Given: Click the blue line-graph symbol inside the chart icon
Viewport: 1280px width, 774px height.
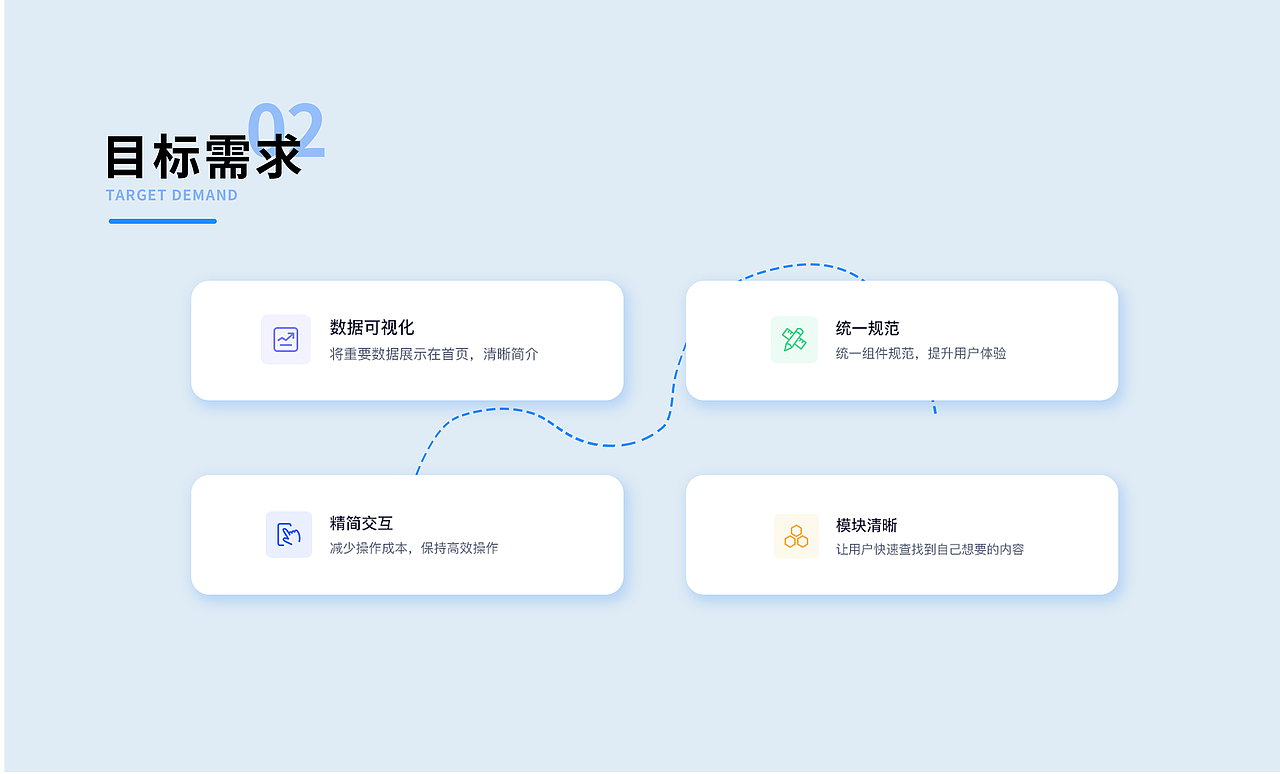Looking at the screenshot, I should click(286, 340).
